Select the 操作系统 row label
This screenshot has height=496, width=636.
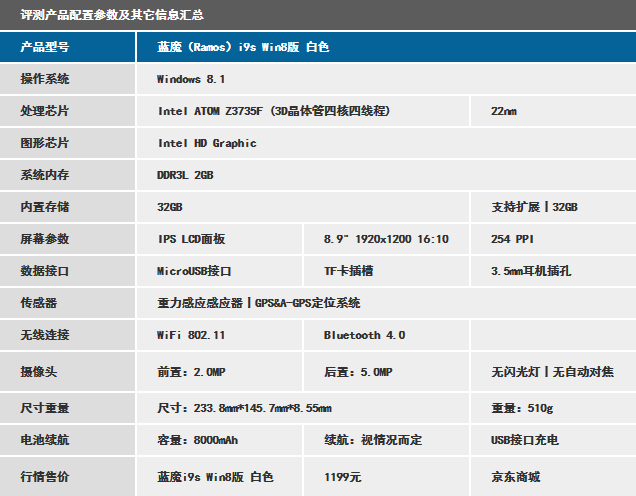tap(67, 79)
